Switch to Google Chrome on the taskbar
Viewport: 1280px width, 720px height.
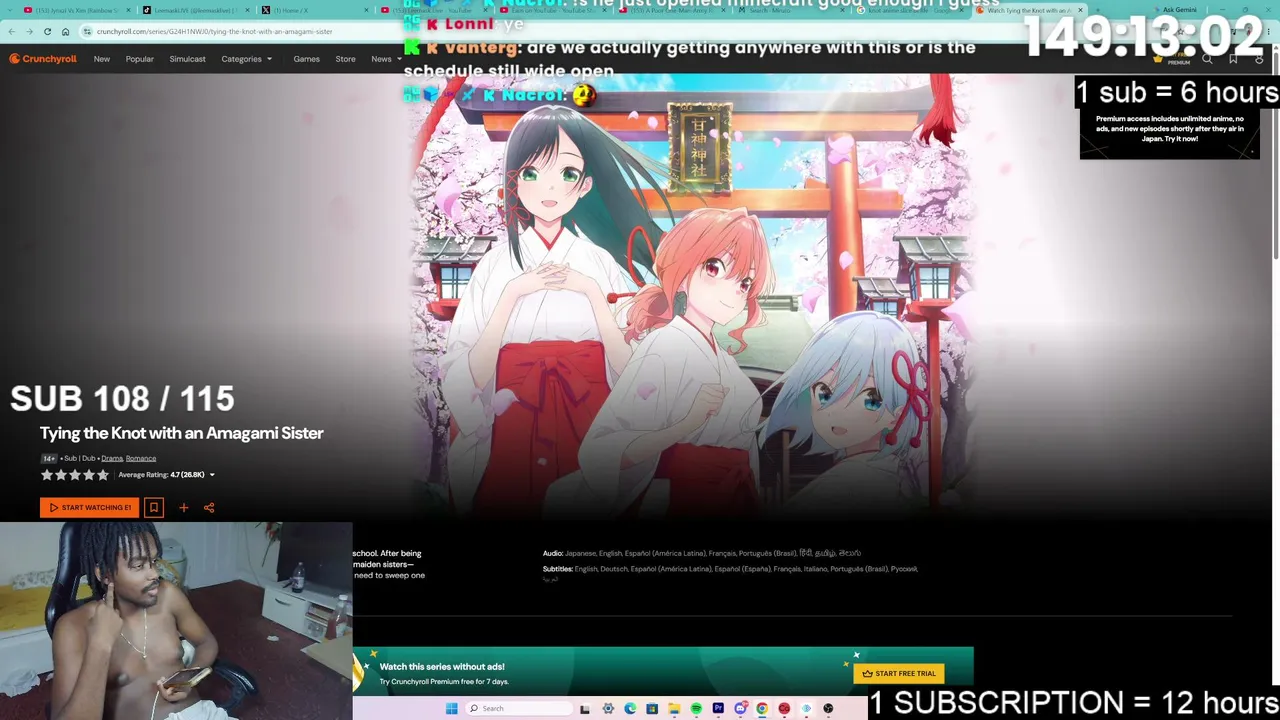click(x=762, y=709)
